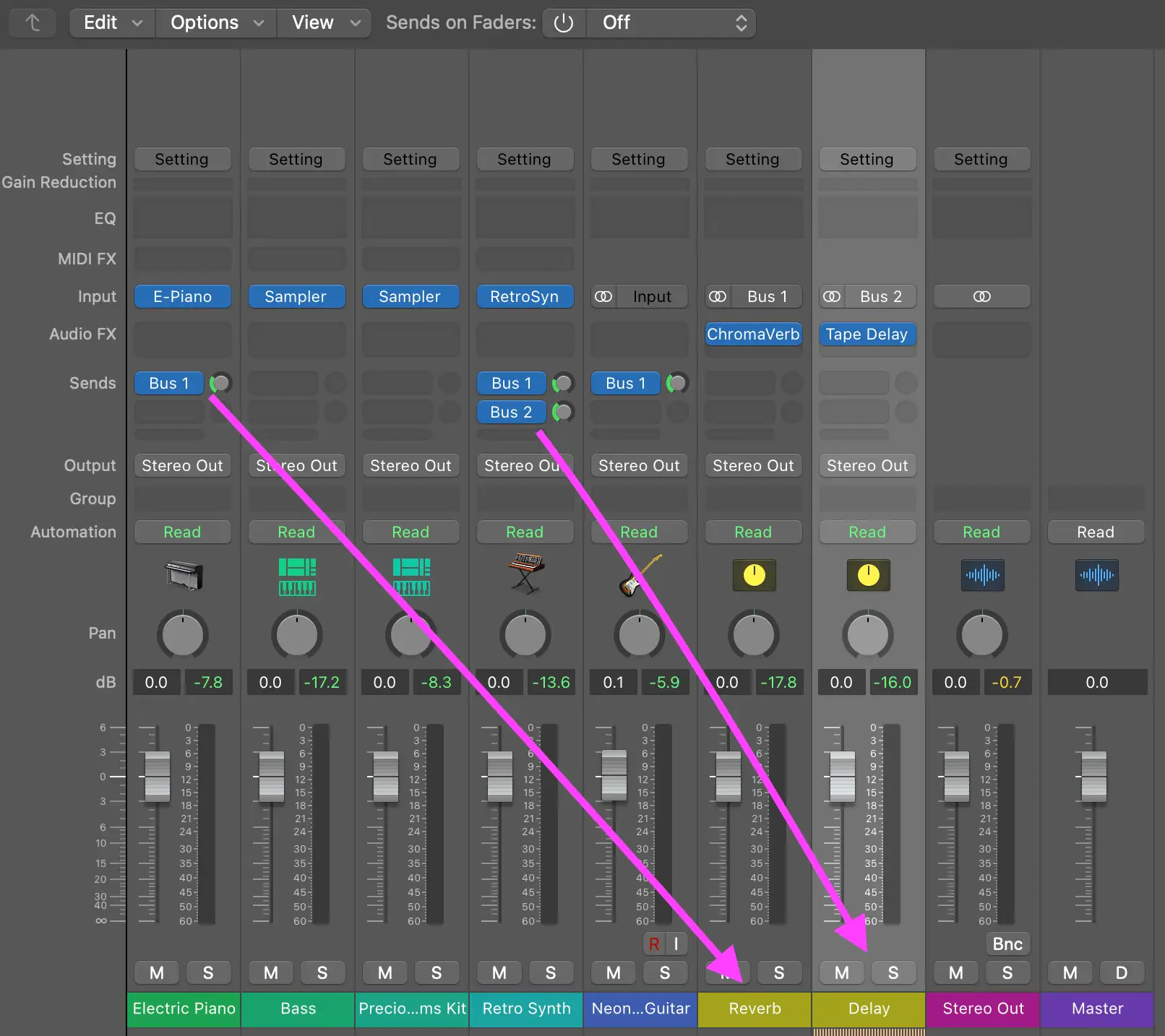Click Electric Piano 0.0 dB value field
1165x1036 pixels.
click(156, 682)
